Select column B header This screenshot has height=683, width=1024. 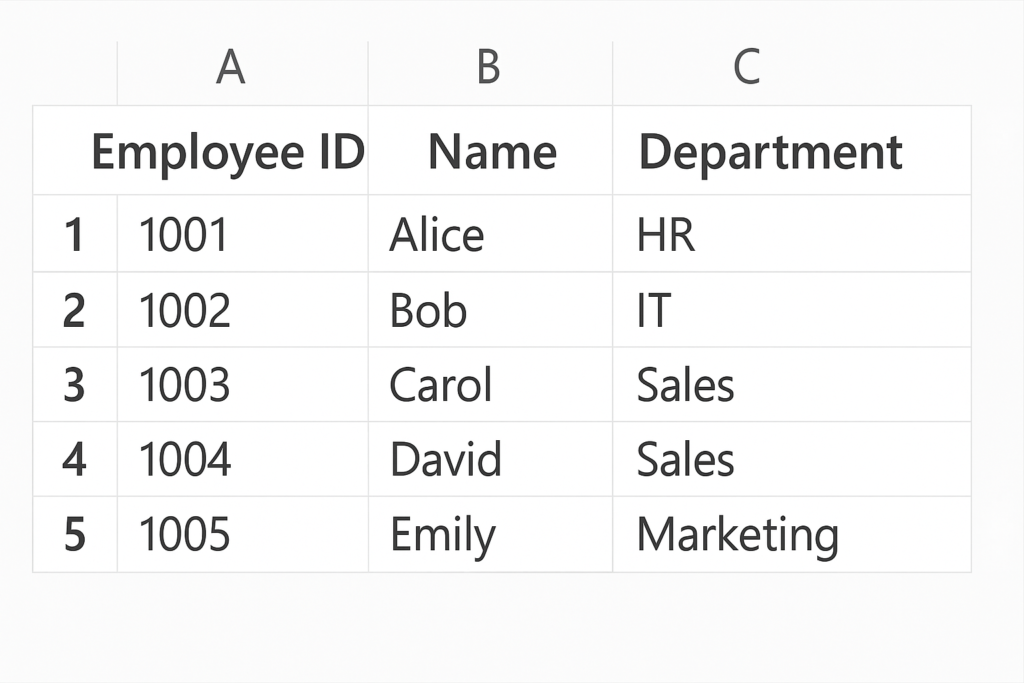[488, 68]
